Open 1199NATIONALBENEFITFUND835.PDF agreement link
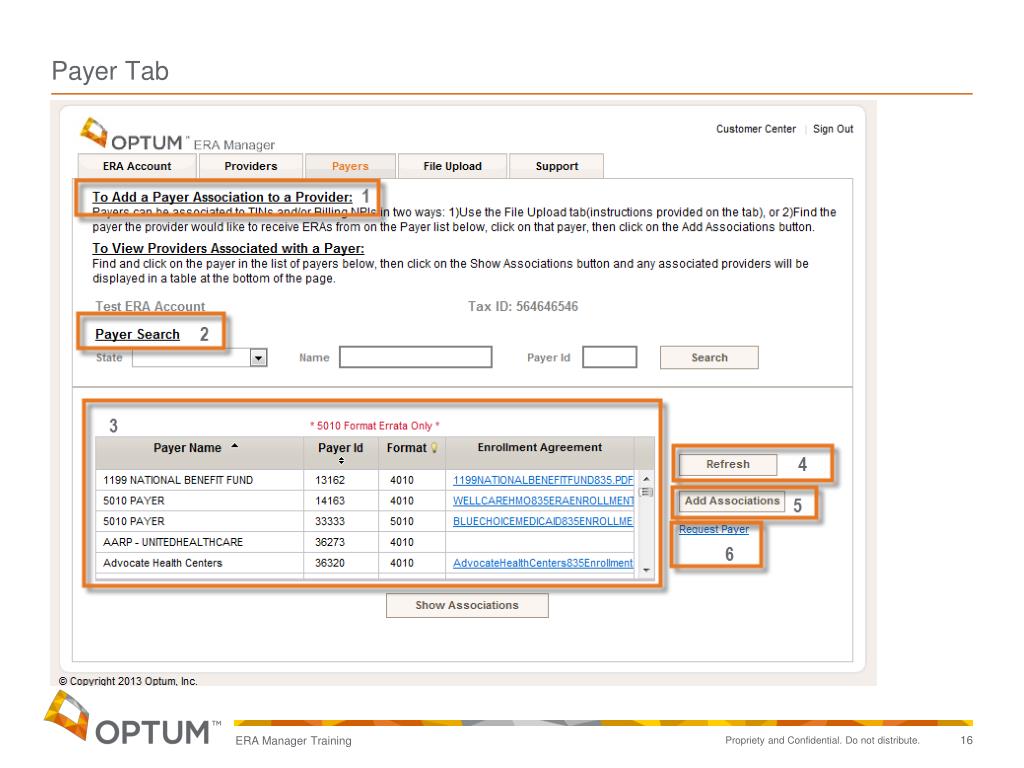Image resolution: width=1024 pixels, height=768 pixels. pyautogui.click(x=543, y=480)
